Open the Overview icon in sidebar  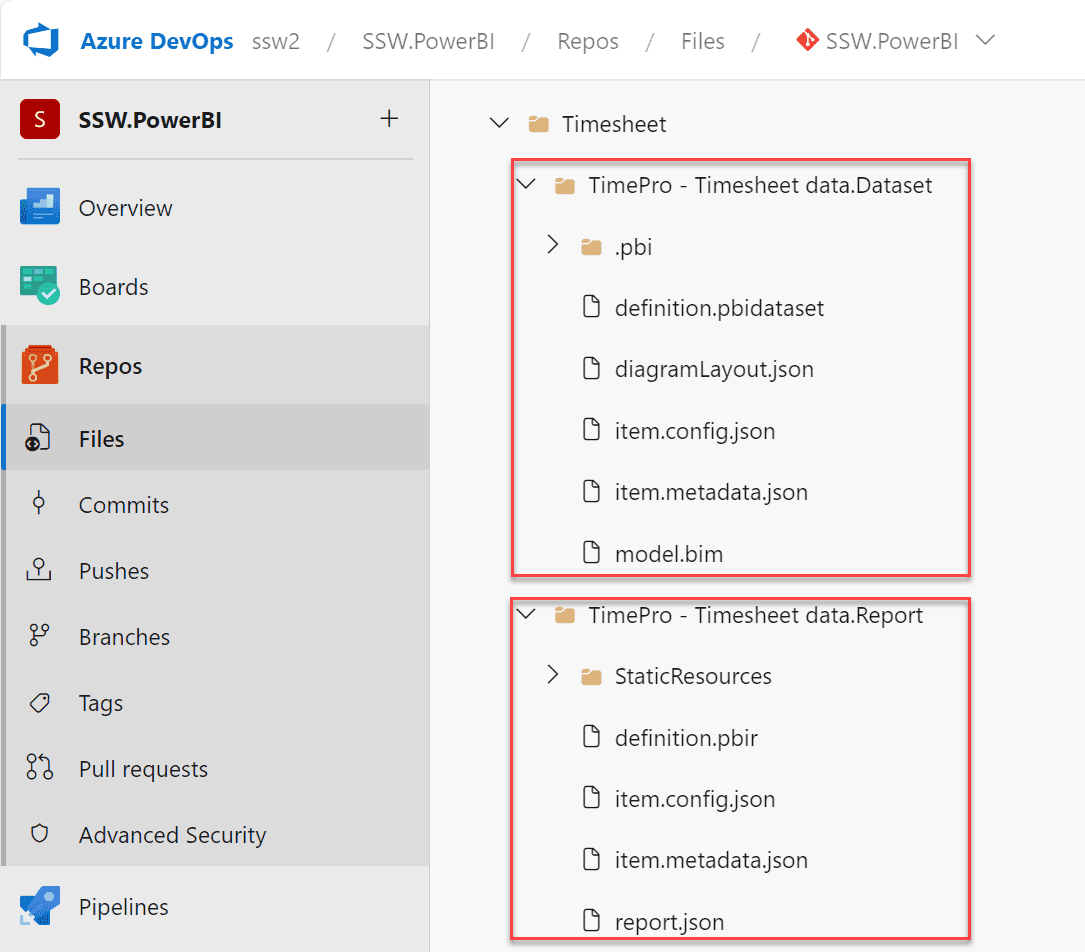pyautogui.click(x=40, y=208)
